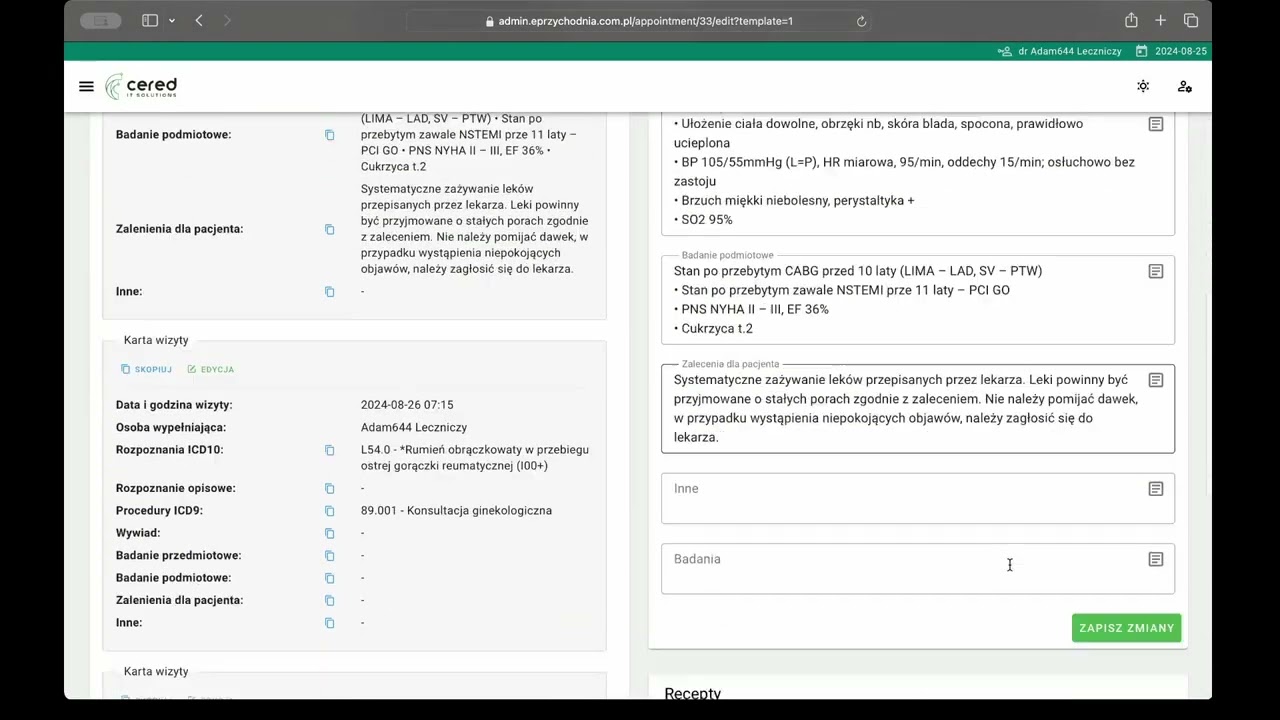Click the Recepty section heading
Image resolution: width=1280 pixels, height=720 pixels.
coord(692,693)
